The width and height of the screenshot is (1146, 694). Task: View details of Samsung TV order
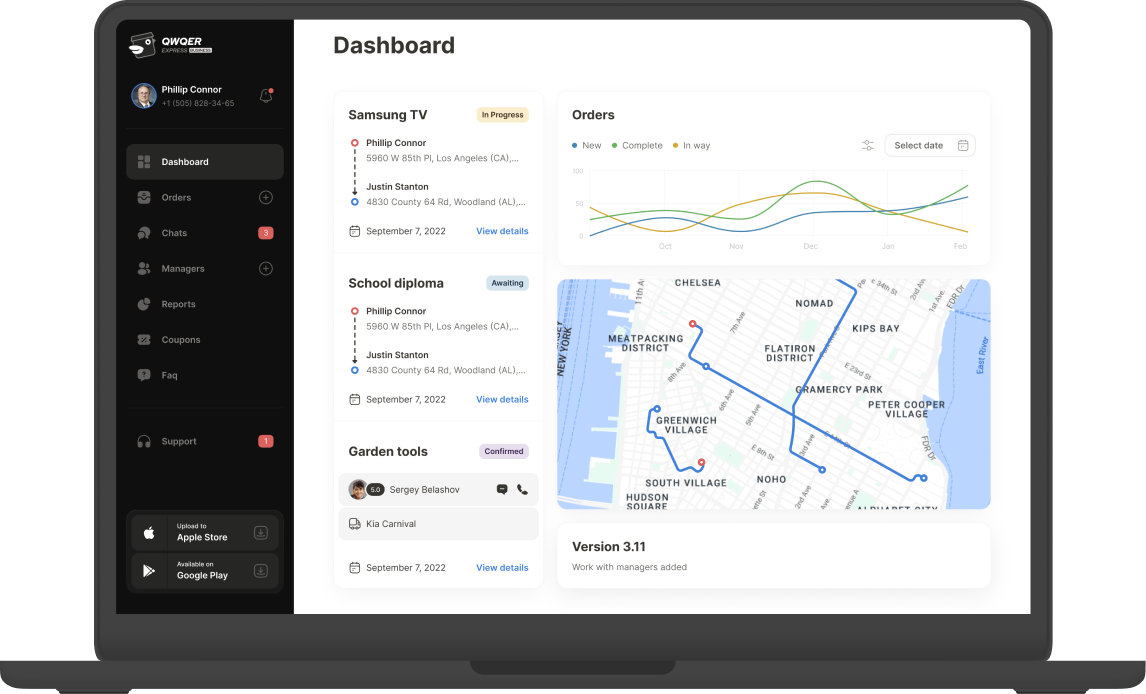[502, 231]
